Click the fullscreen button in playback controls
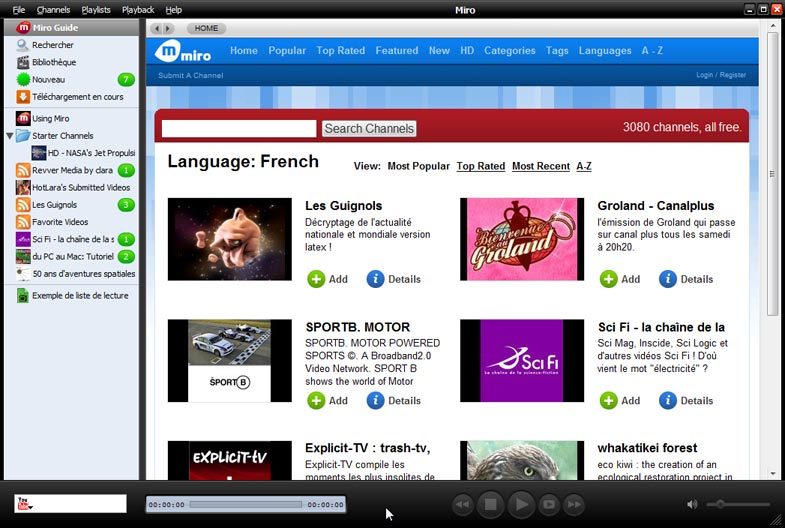Image resolution: width=785 pixels, height=528 pixels. click(548, 504)
